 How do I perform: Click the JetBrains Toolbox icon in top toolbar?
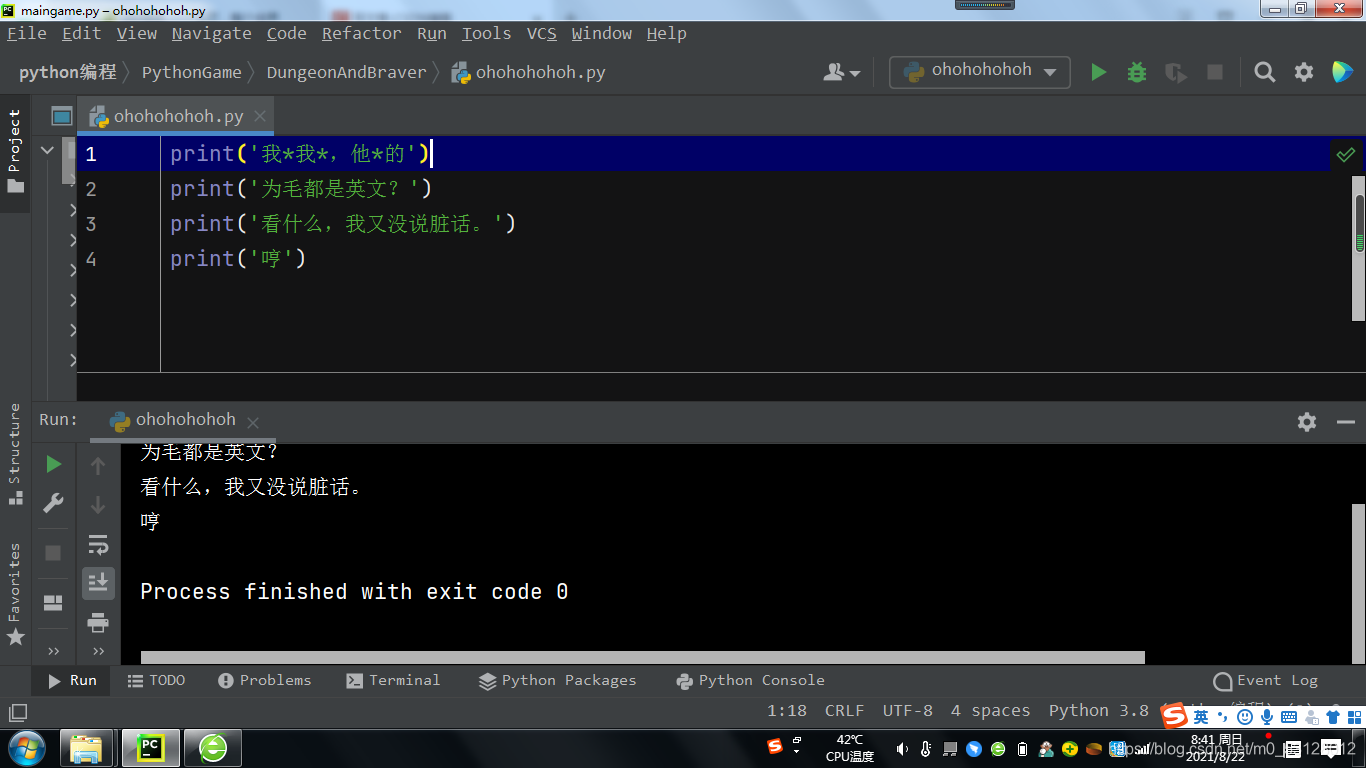pyautogui.click(x=1342, y=72)
